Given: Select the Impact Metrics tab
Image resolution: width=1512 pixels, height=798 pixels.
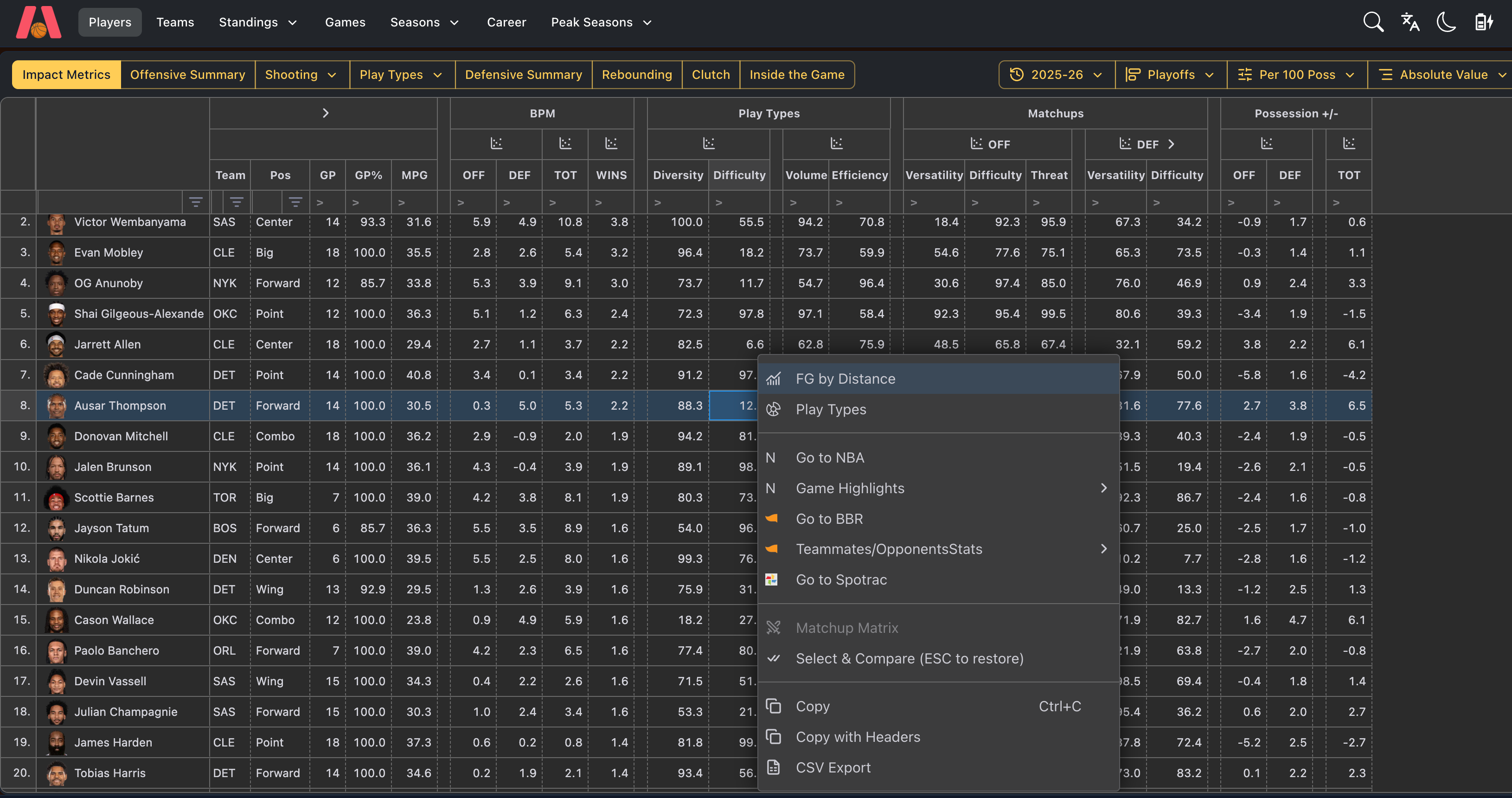Looking at the screenshot, I should click(66, 75).
